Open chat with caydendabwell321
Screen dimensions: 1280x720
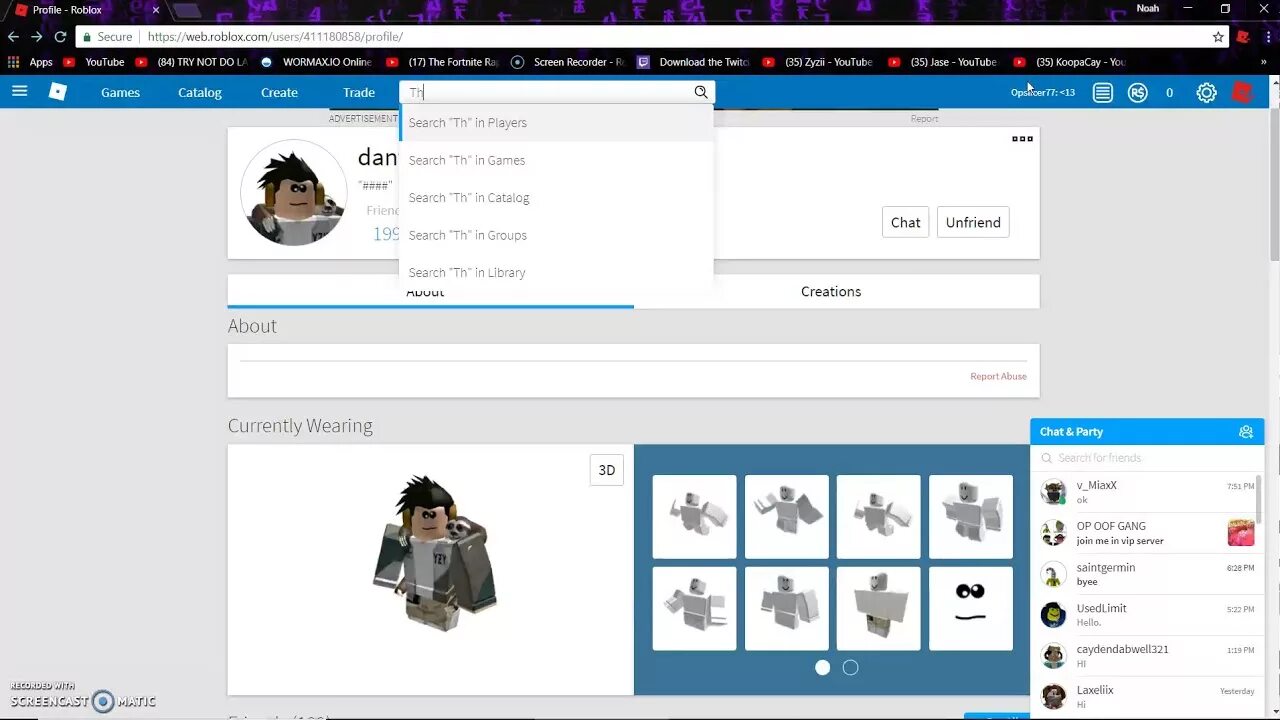pyautogui.click(x=1146, y=656)
